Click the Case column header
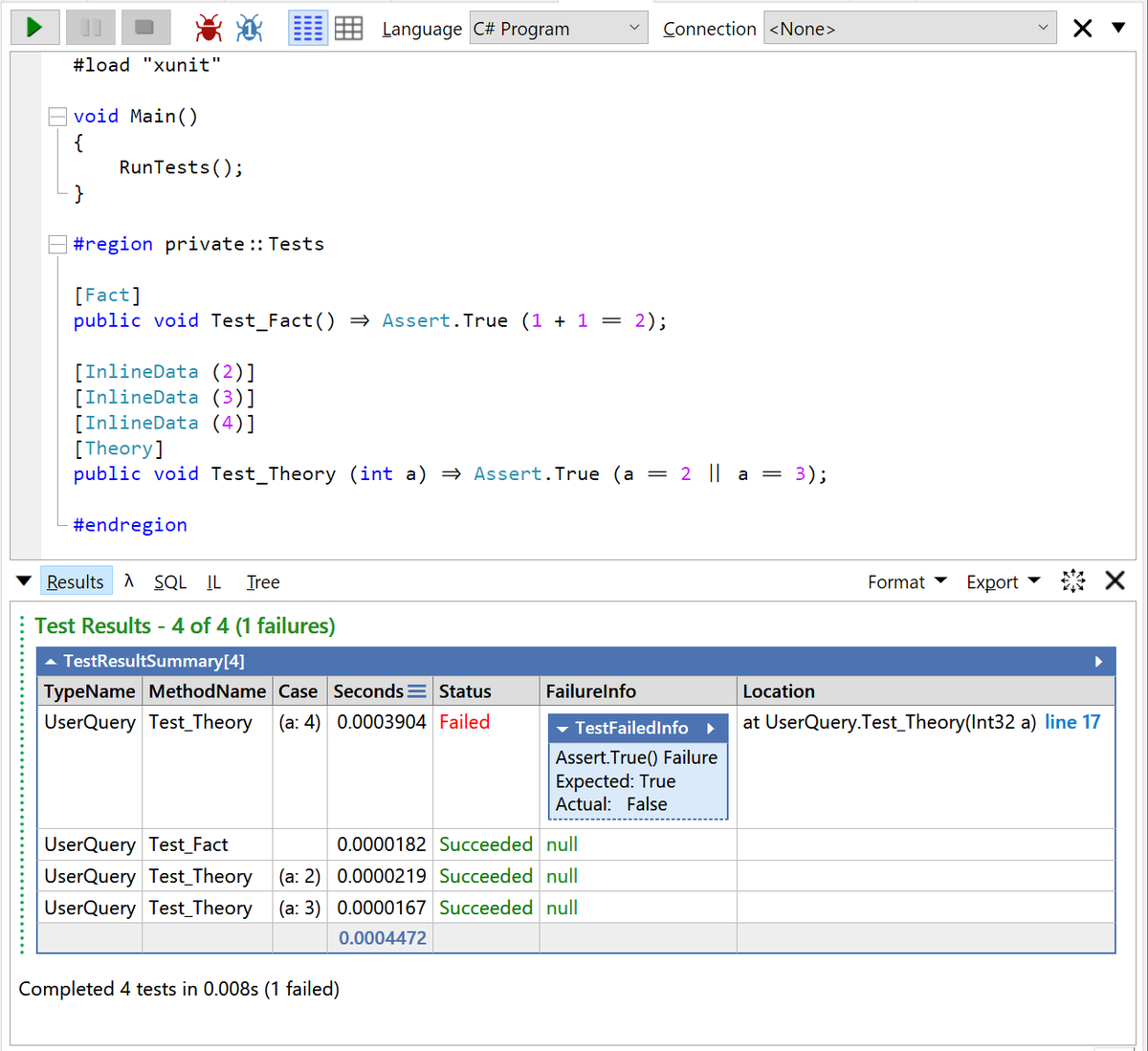The height and width of the screenshot is (1051, 1148). [298, 691]
